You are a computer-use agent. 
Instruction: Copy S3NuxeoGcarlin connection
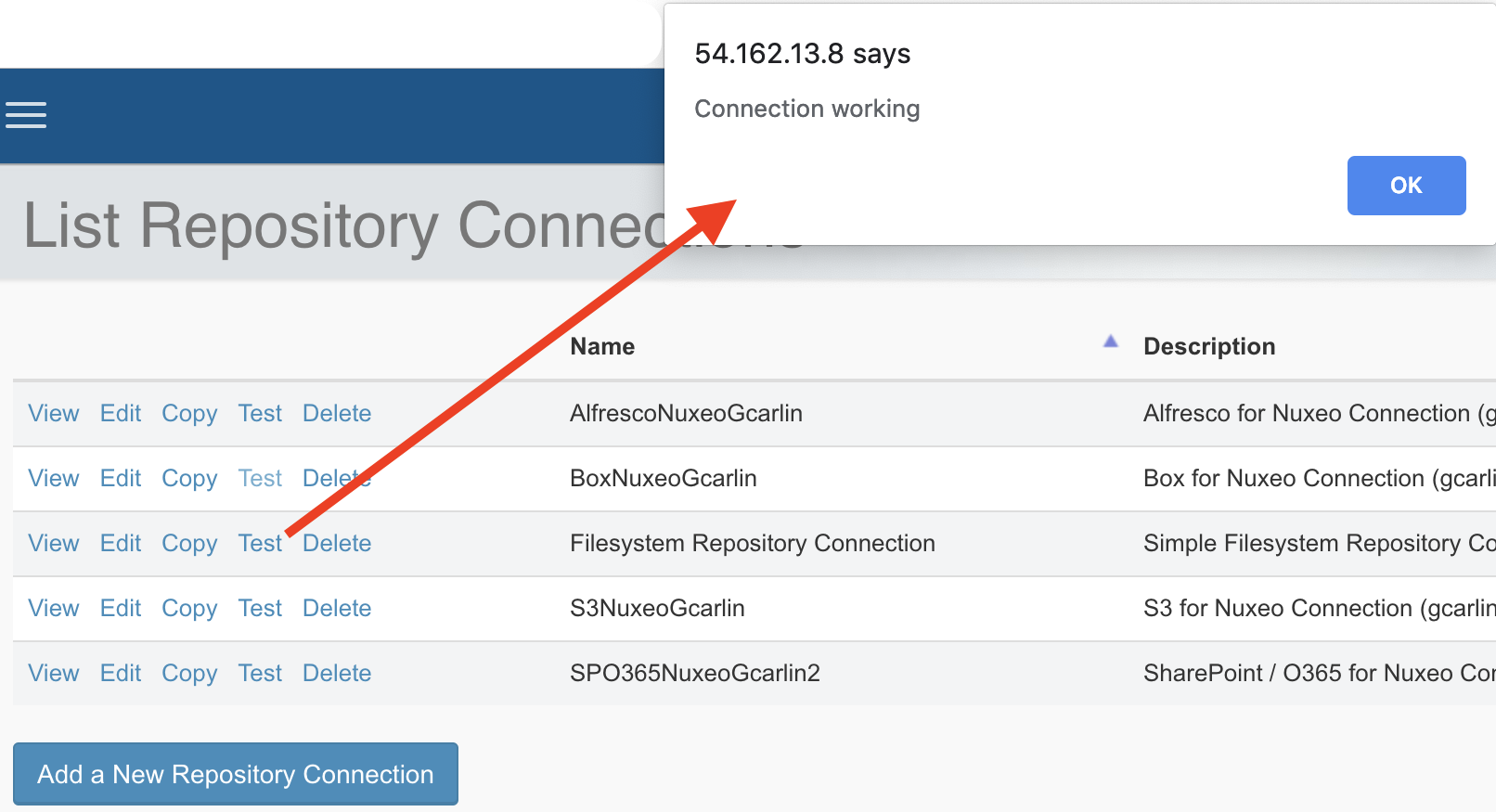tap(189, 609)
